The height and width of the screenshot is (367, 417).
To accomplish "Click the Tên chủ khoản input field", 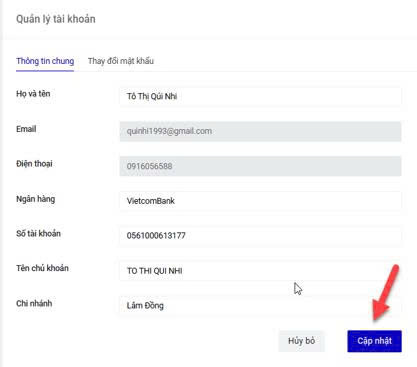I will tap(260, 271).
